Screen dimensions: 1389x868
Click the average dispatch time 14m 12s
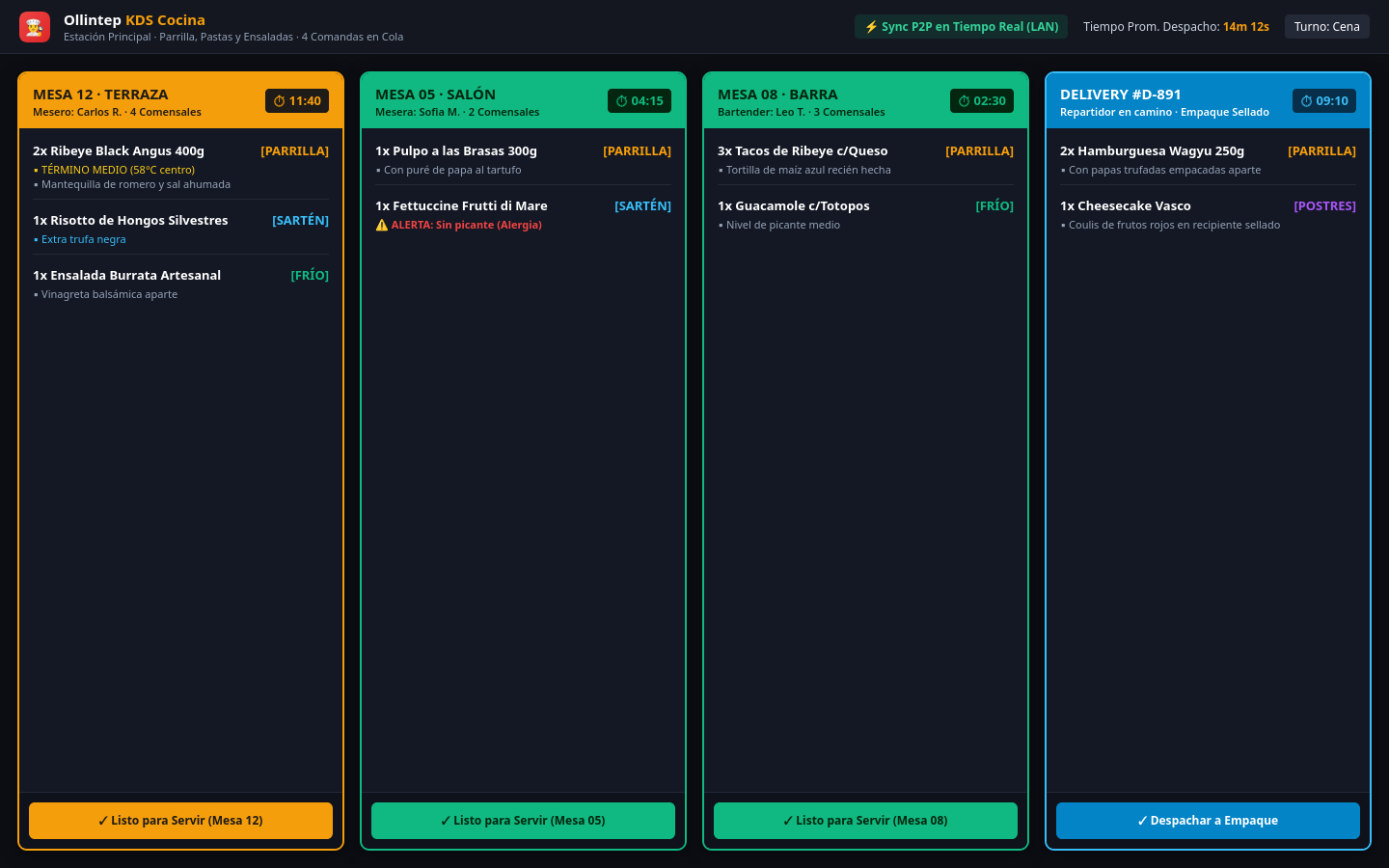(1246, 27)
